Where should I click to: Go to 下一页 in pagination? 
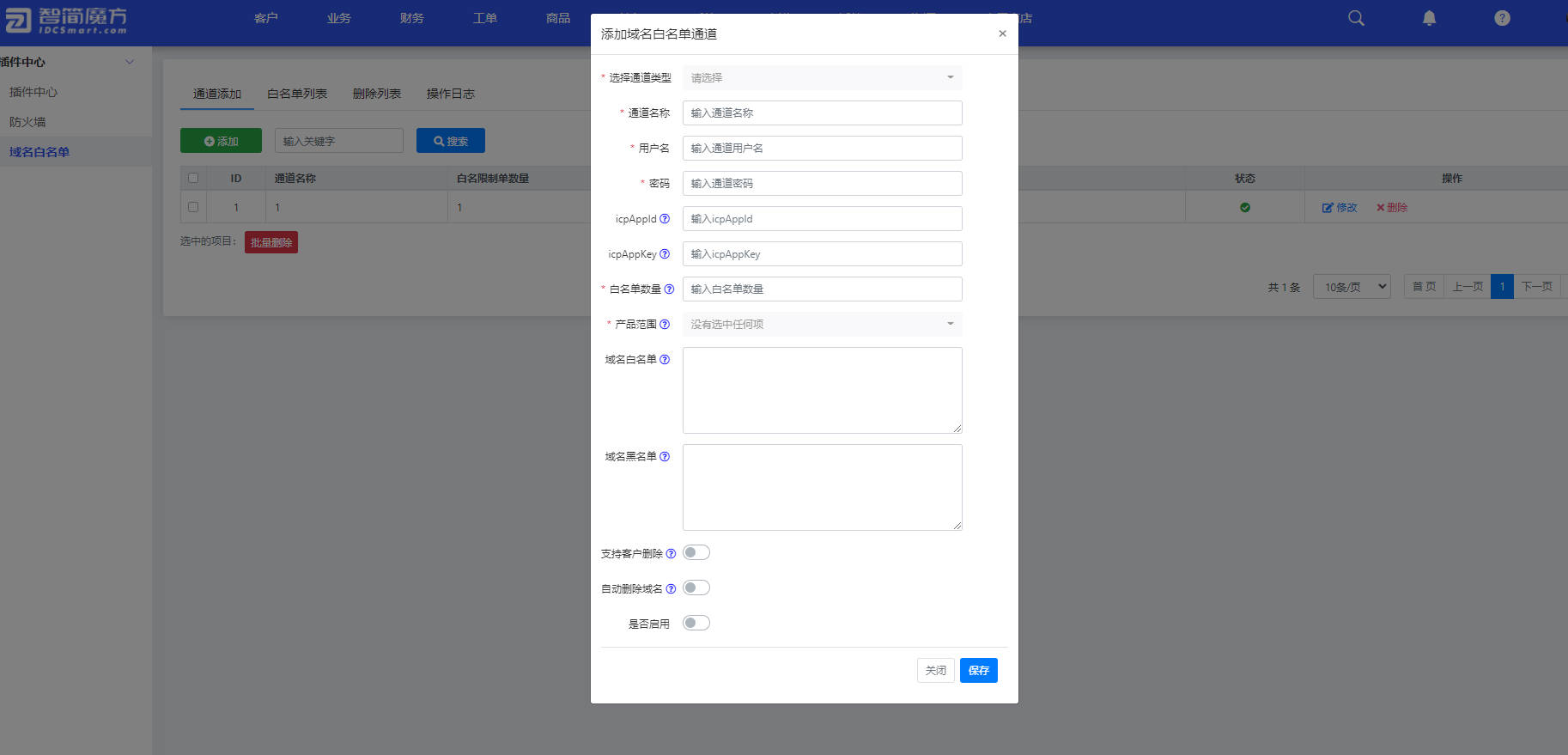pyautogui.click(x=1536, y=287)
